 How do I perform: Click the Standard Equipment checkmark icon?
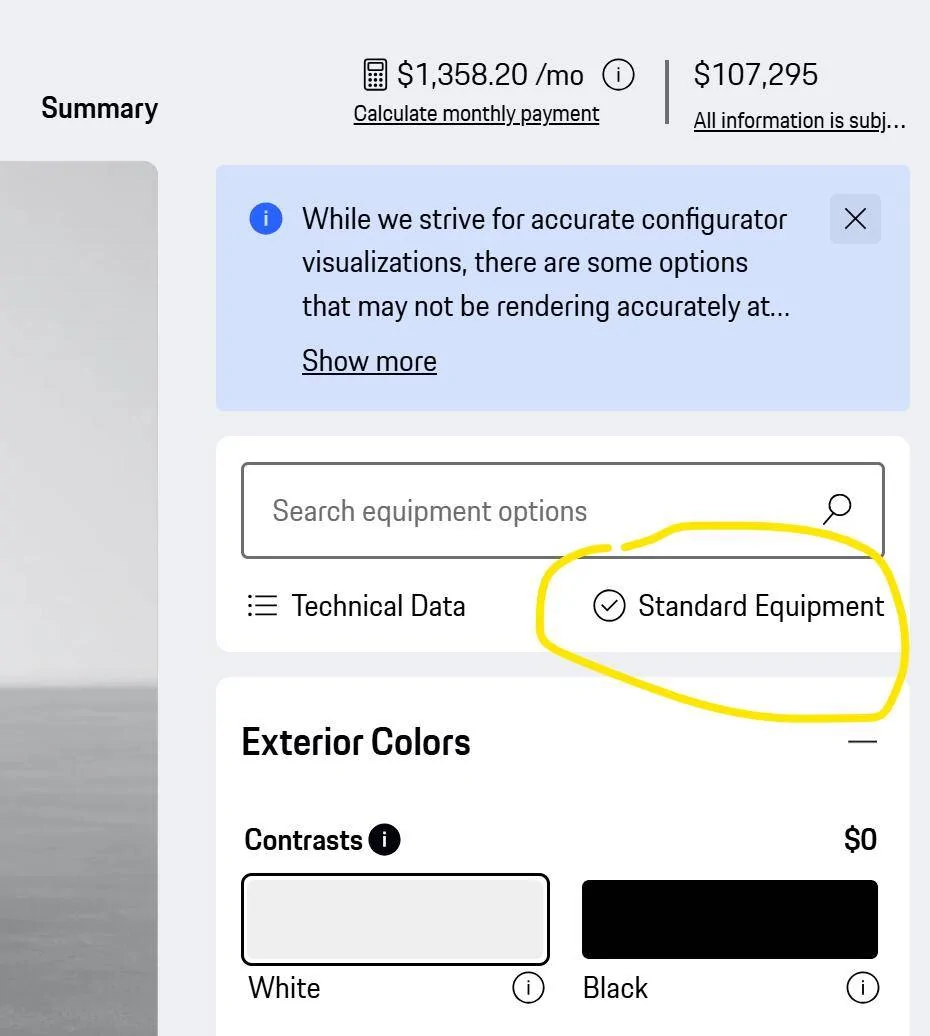click(609, 606)
